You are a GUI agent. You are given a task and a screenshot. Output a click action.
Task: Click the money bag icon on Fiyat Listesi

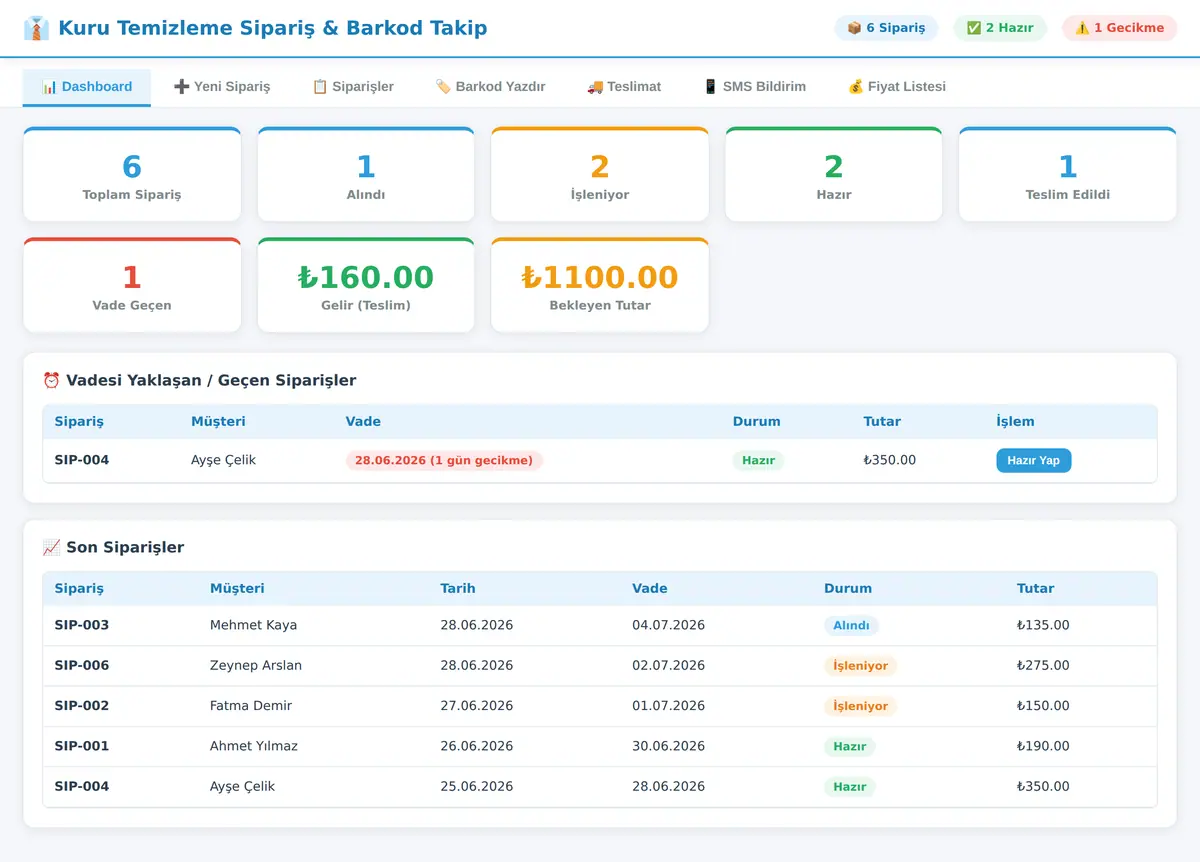(856, 87)
